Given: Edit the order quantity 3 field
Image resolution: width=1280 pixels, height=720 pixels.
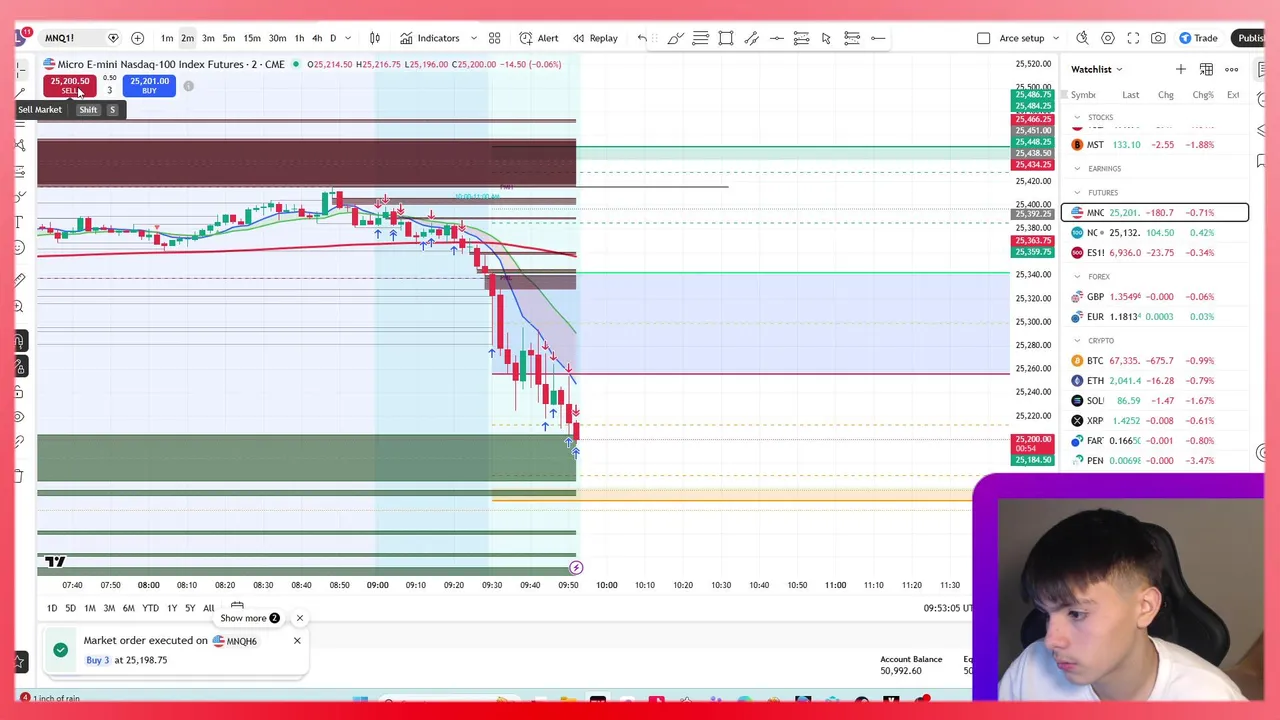Looking at the screenshot, I should click(x=110, y=90).
